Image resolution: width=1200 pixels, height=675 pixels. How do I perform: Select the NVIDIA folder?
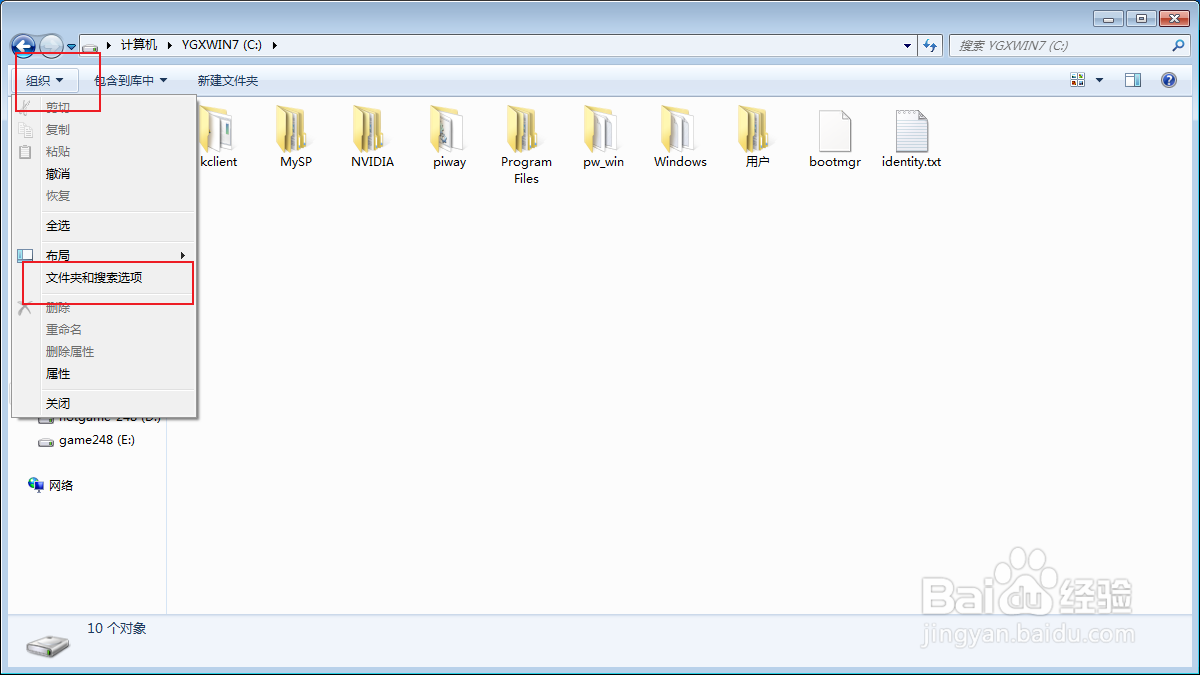[x=372, y=137]
